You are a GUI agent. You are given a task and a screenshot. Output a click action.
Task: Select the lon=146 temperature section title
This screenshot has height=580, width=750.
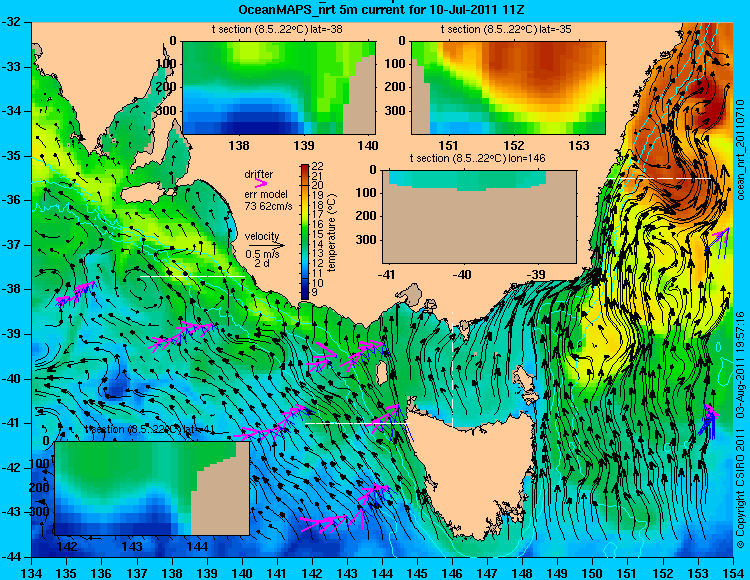[477, 158]
